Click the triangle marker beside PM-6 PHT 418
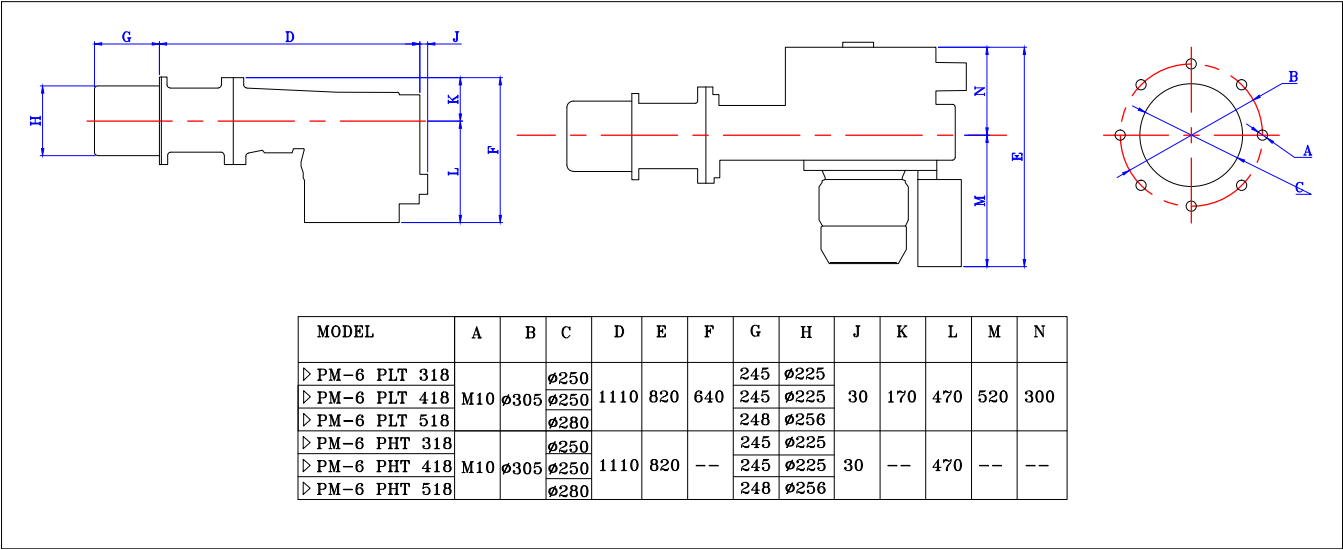Image resolution: width=1343 pixels, height=550 pixels. tap(307, 466)
